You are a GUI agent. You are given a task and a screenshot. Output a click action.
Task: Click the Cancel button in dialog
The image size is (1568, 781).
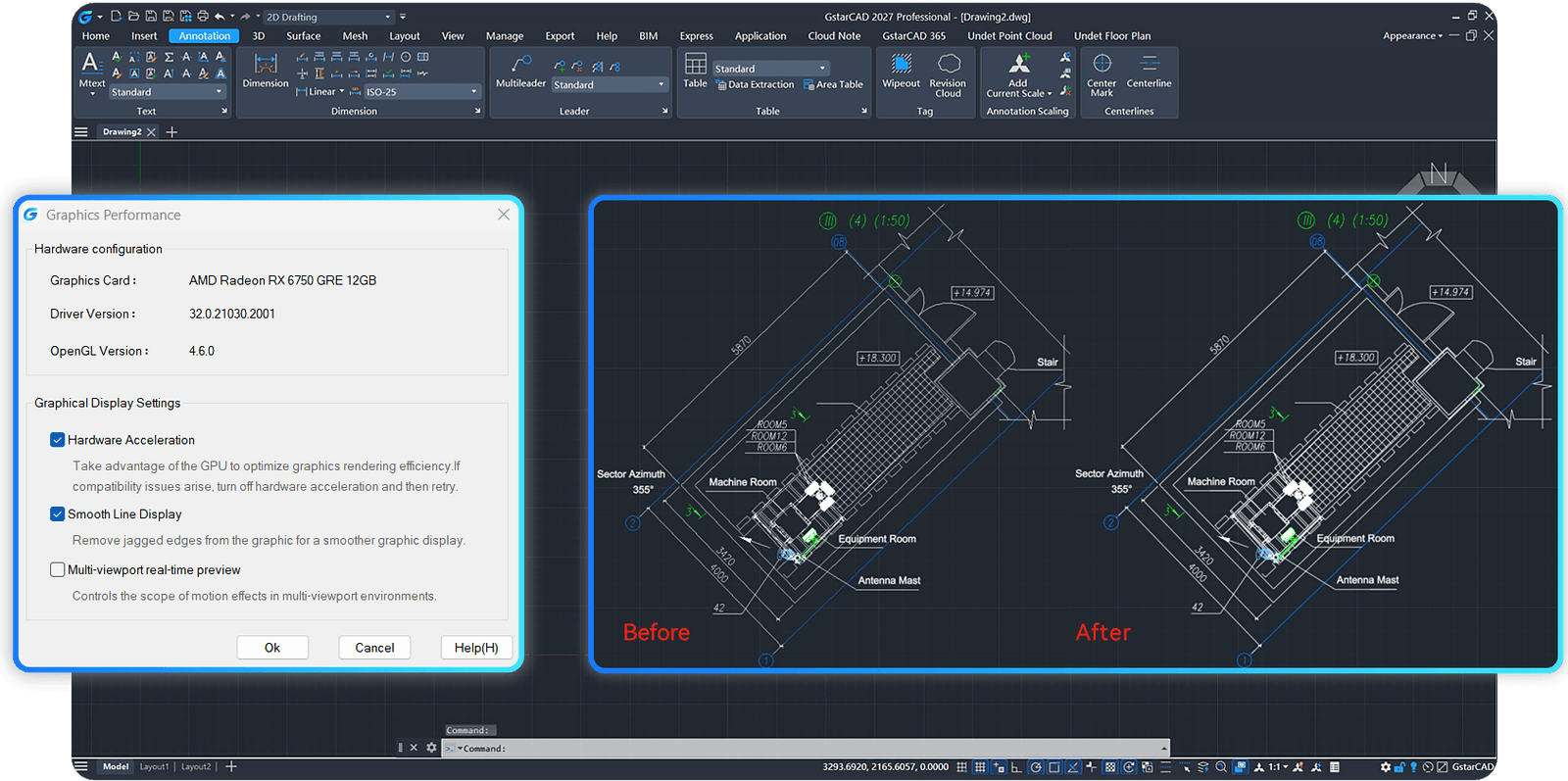tap(374, 648)
